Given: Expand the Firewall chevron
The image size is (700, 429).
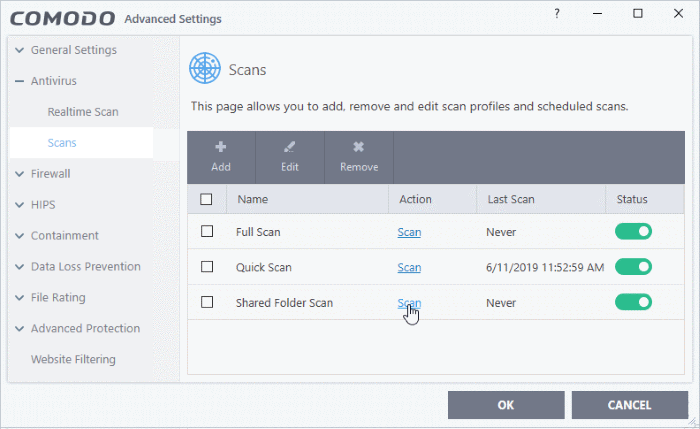Looking at the screenshot, I should [19, 174].
